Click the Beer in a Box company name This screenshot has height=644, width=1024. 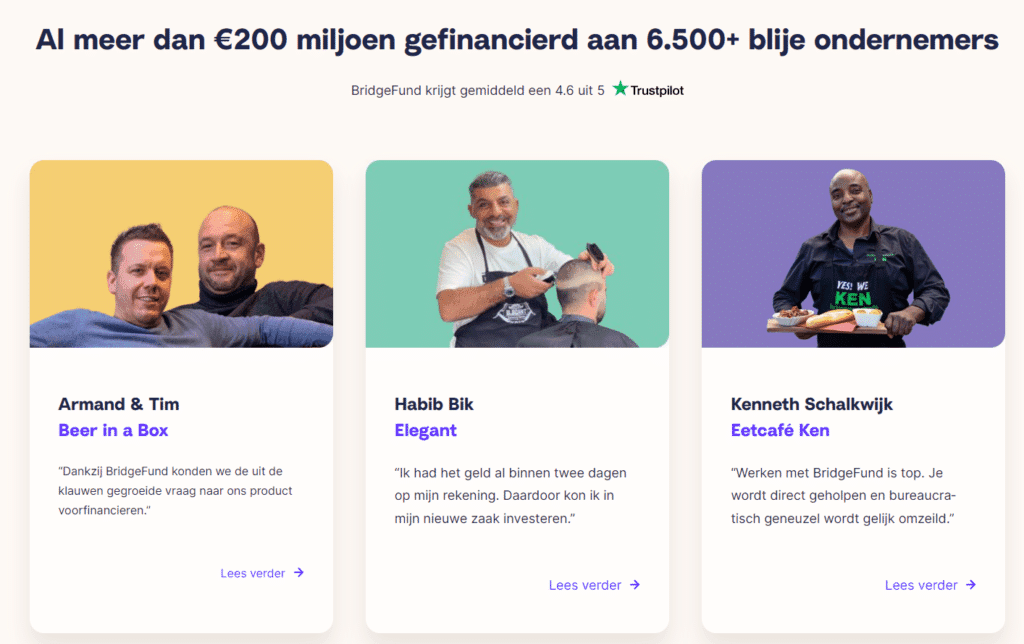[113, 430]
